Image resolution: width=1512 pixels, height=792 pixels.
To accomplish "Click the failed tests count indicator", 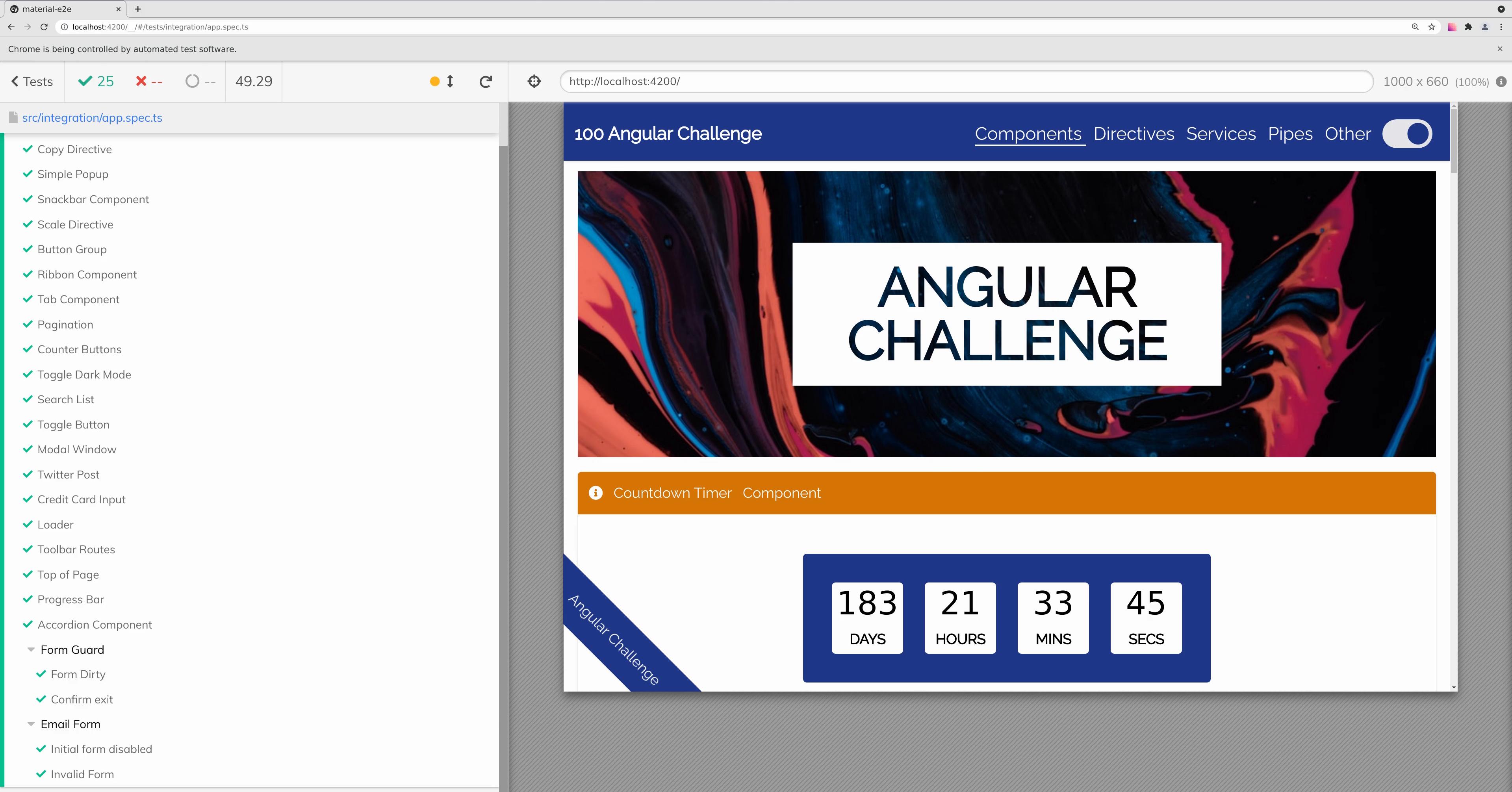I will pyautogui.click(x=149, y=82).
